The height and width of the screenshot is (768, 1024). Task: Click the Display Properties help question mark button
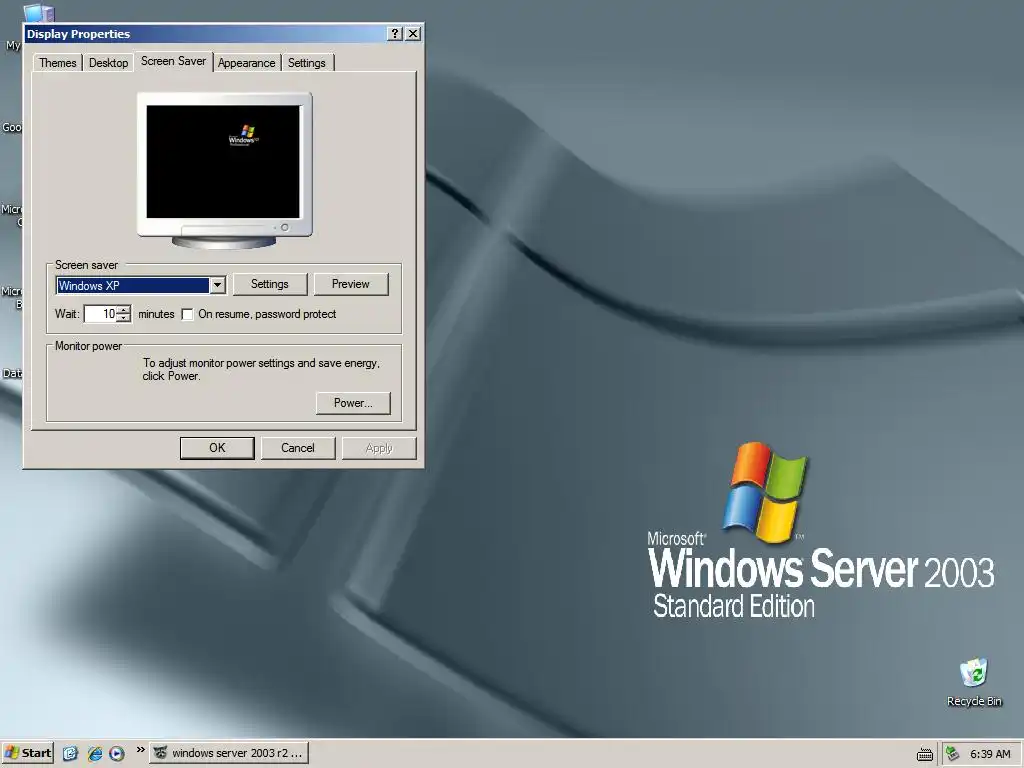click(x=394, y=34)
